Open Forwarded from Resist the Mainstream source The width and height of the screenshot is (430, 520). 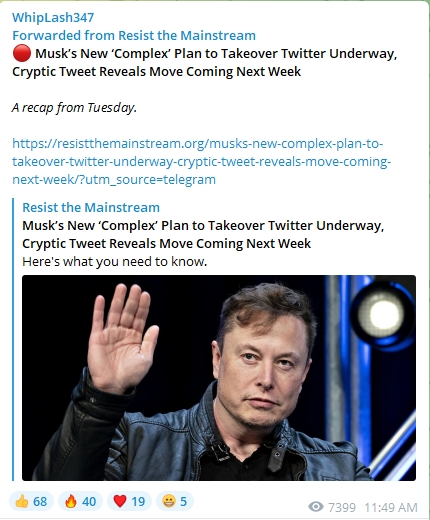tap(134, 35)
